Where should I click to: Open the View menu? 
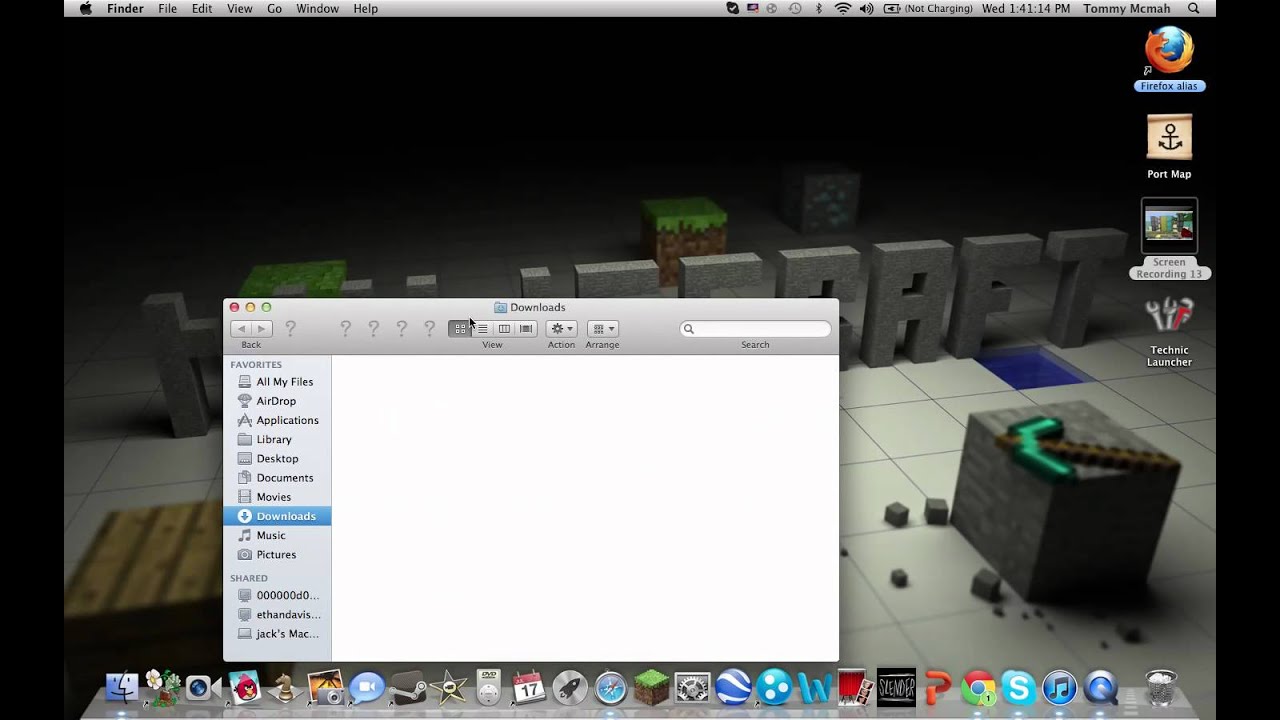click(240, 8)
